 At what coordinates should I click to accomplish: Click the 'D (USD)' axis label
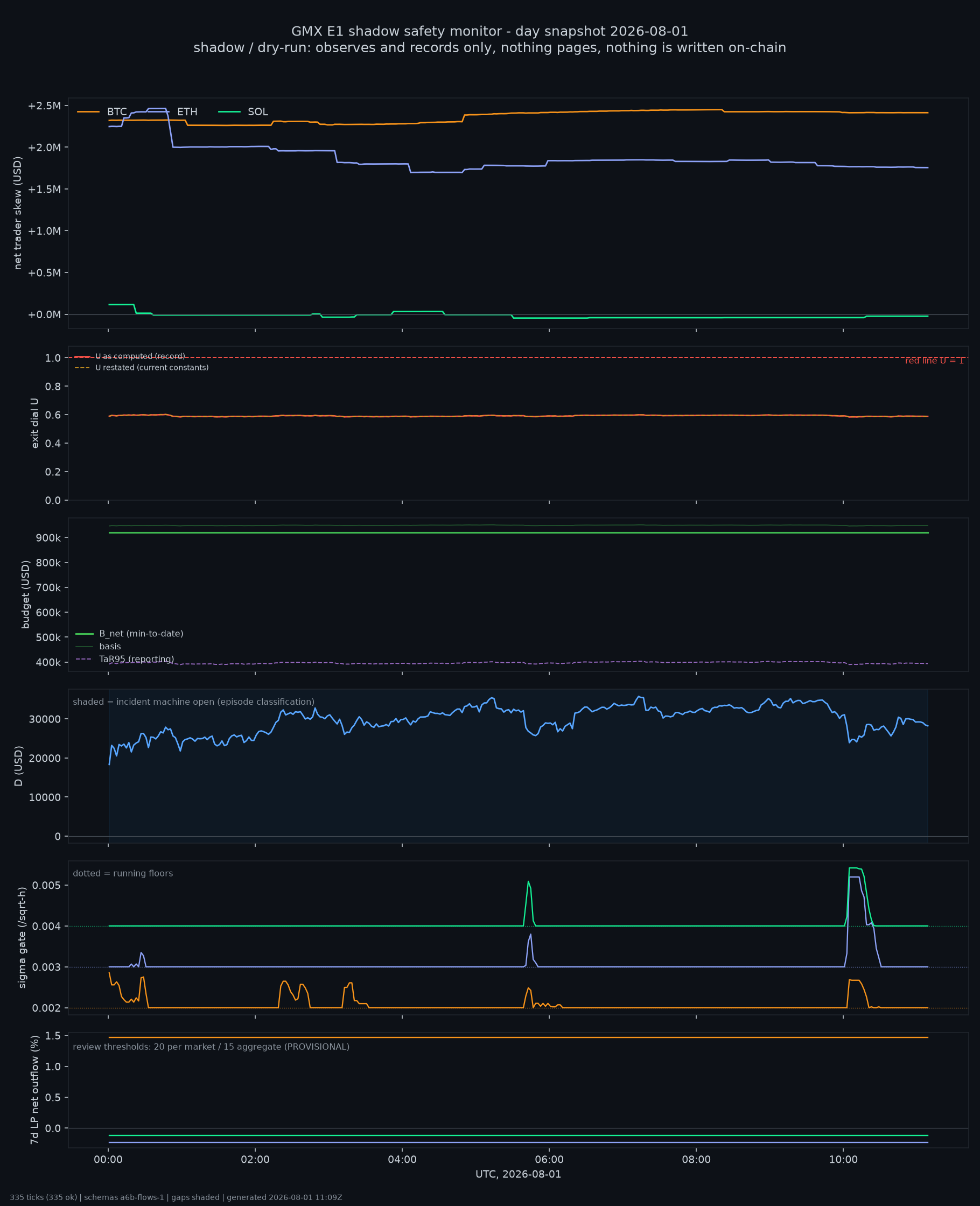pos(19,766)
